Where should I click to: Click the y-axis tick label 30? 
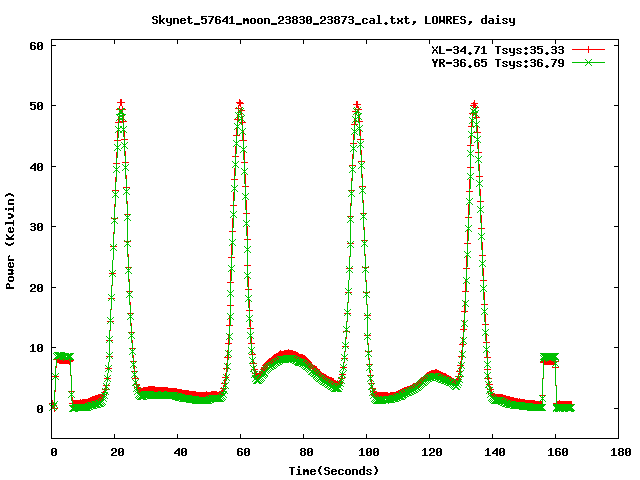pos(36,227)
